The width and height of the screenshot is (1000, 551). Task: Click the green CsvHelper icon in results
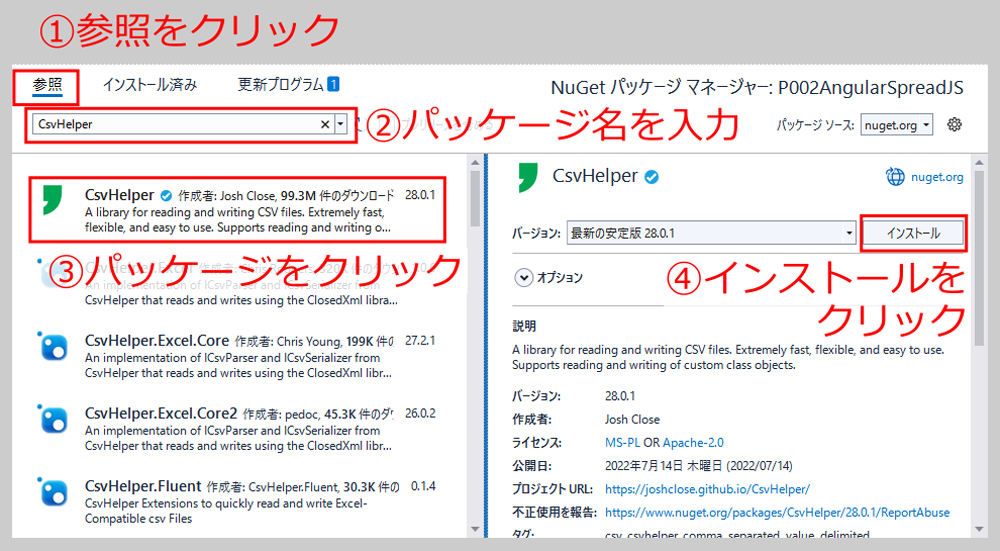[x=52, y=200]
